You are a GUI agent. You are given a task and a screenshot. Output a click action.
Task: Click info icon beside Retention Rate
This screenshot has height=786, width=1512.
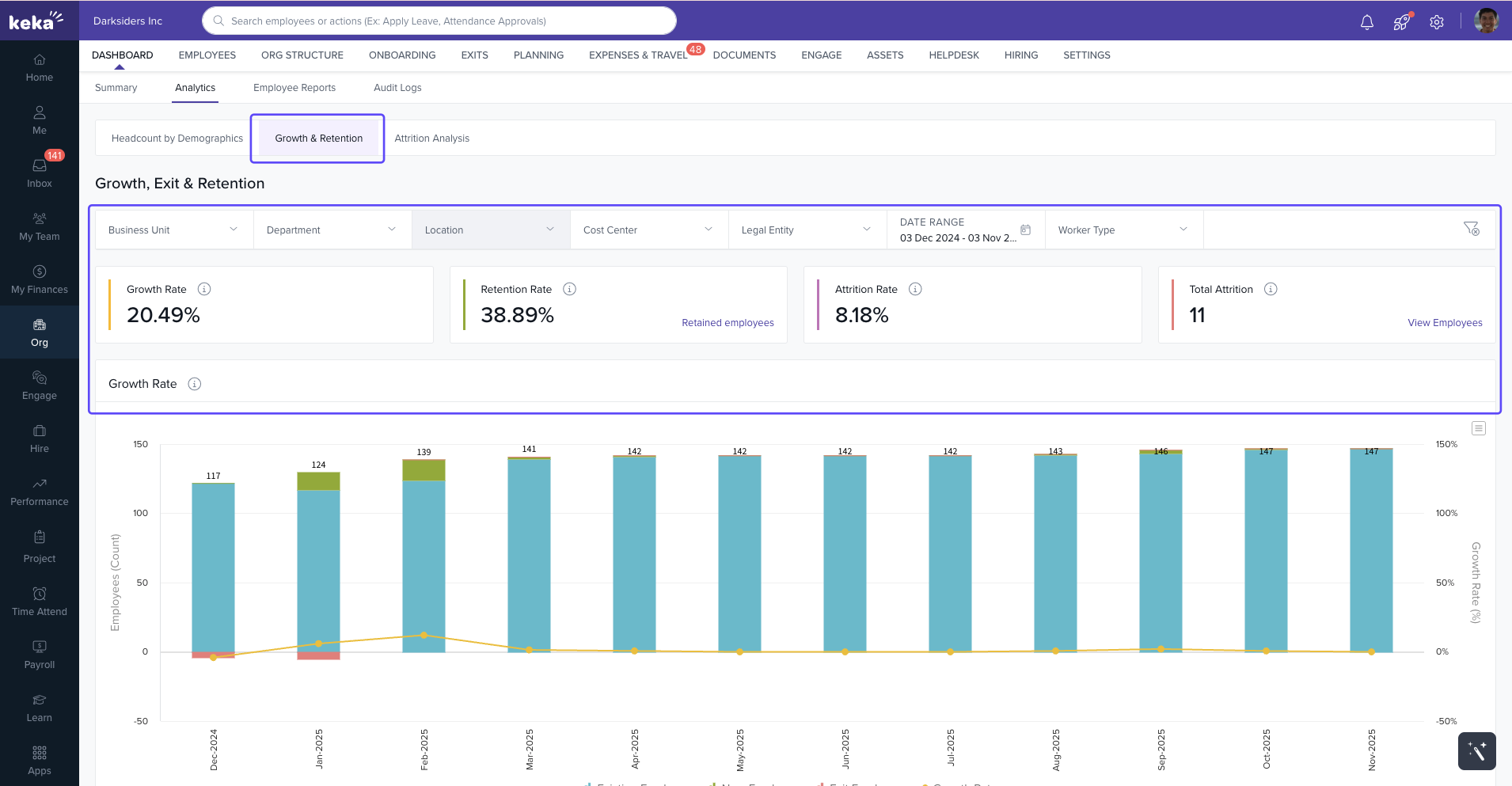(569, 289)
